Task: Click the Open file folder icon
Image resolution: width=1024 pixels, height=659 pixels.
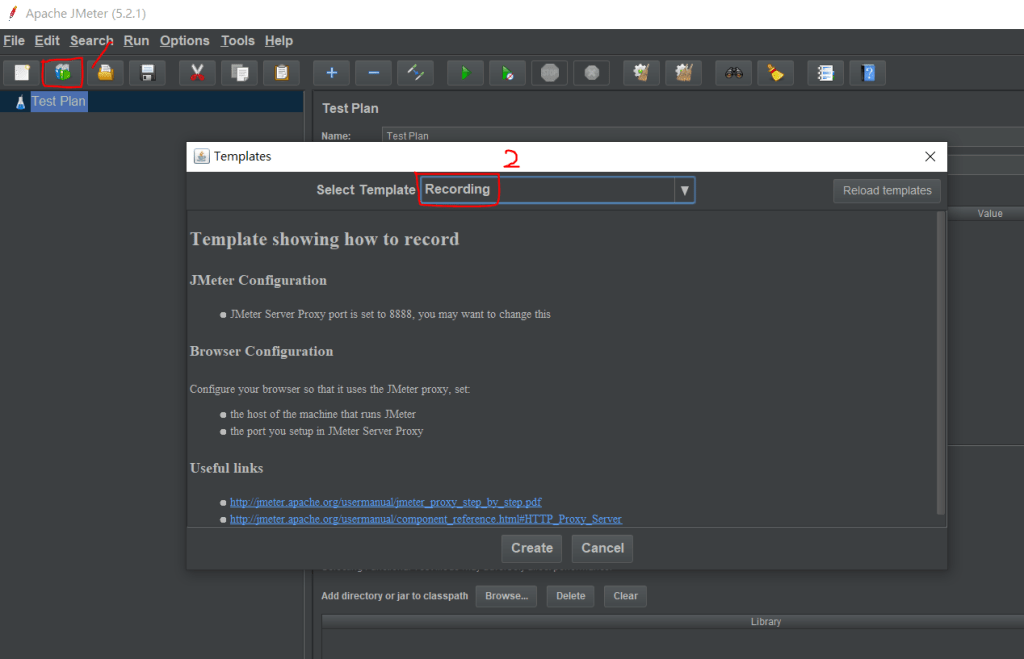Action: coord(105,73)
